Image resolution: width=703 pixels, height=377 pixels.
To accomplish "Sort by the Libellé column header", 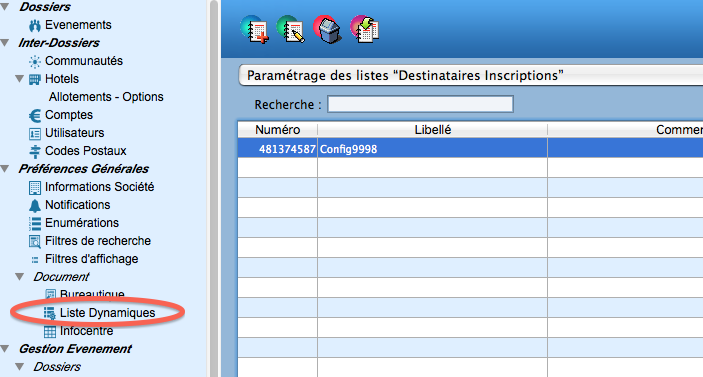I will (433, 130).
